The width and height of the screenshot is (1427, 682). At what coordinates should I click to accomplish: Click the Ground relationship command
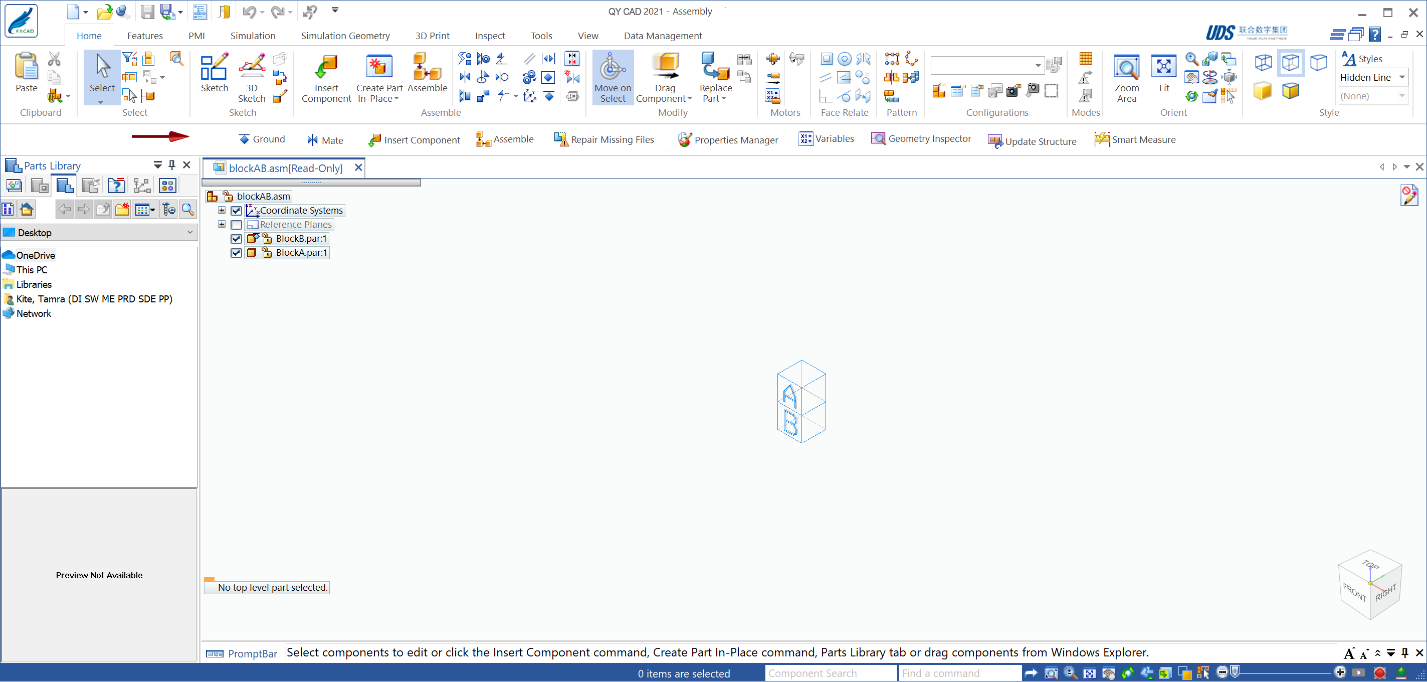tap(261, 140)
